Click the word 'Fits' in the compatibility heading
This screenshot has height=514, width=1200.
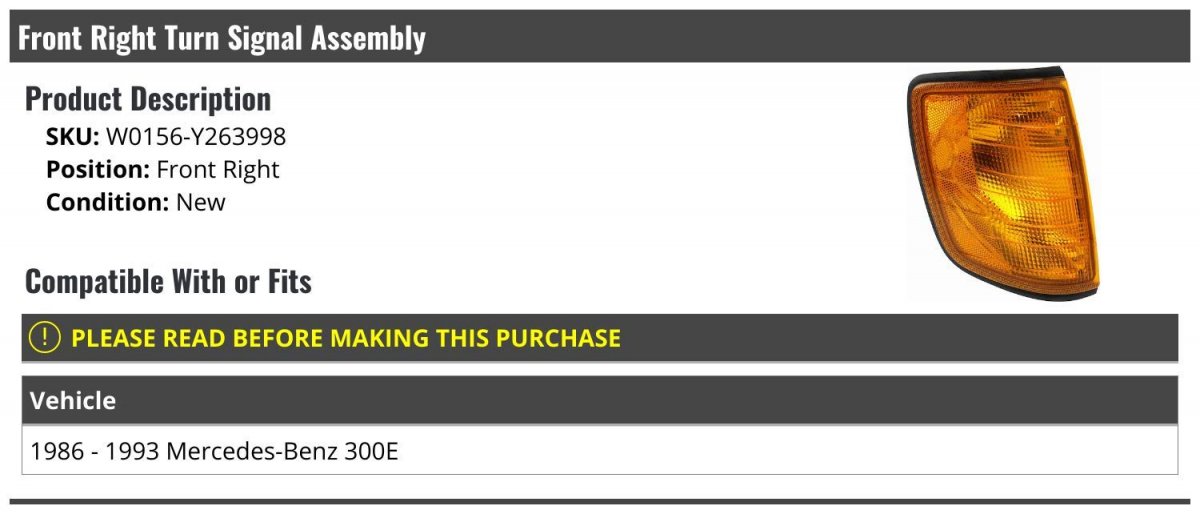click(288, 282)
